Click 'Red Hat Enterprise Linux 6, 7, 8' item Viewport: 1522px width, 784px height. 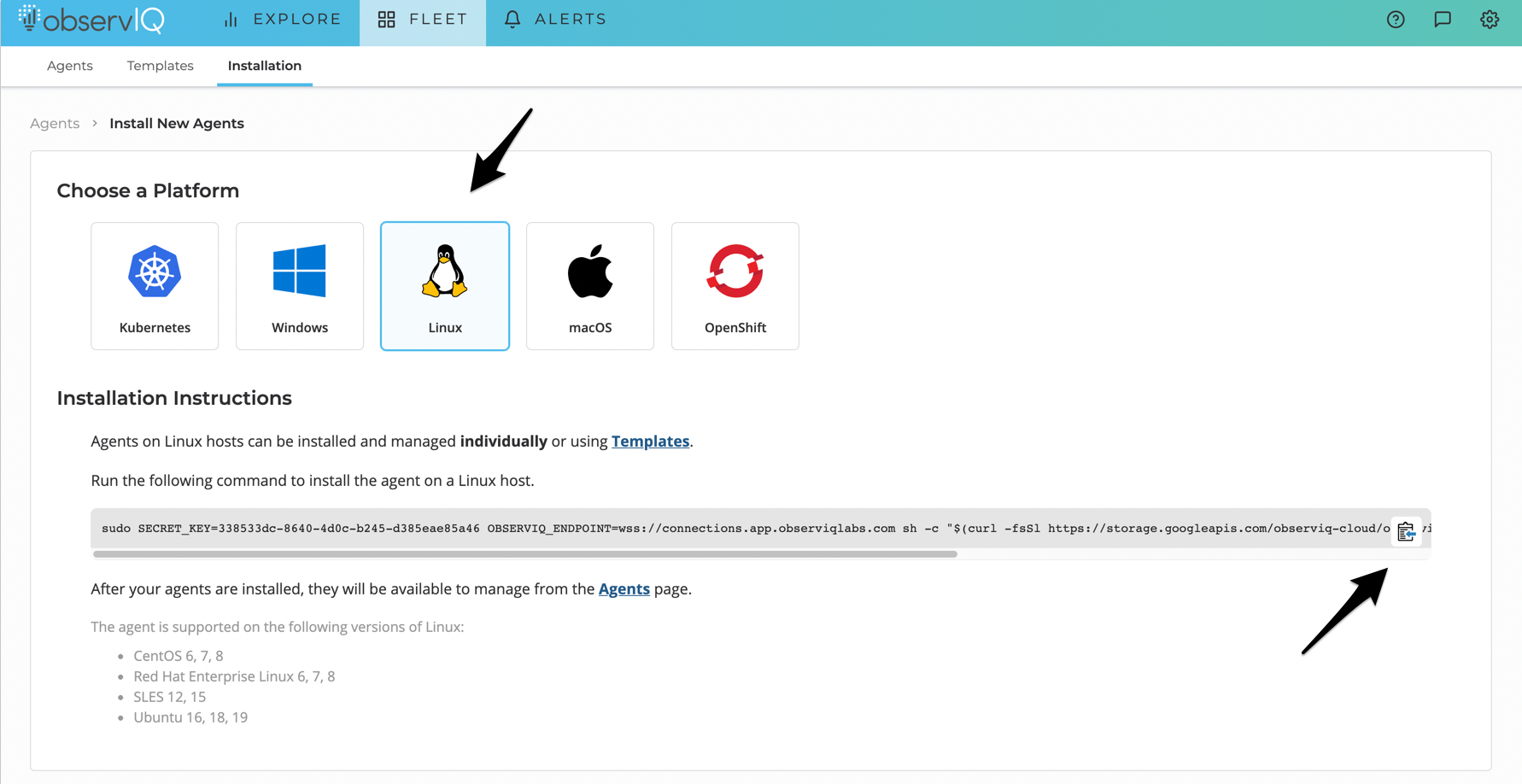click(x=234, y=676)
